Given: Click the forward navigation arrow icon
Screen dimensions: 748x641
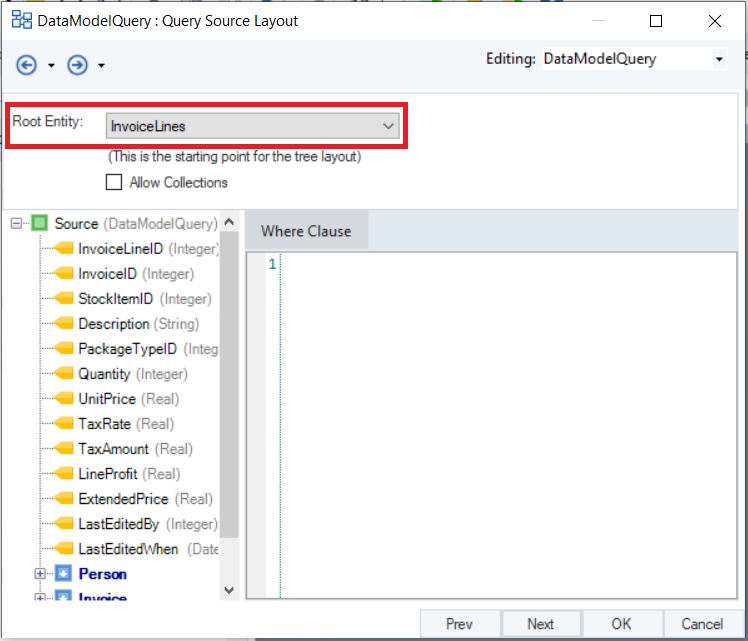Looking at the screenshot, I should (x=77, y=65).
